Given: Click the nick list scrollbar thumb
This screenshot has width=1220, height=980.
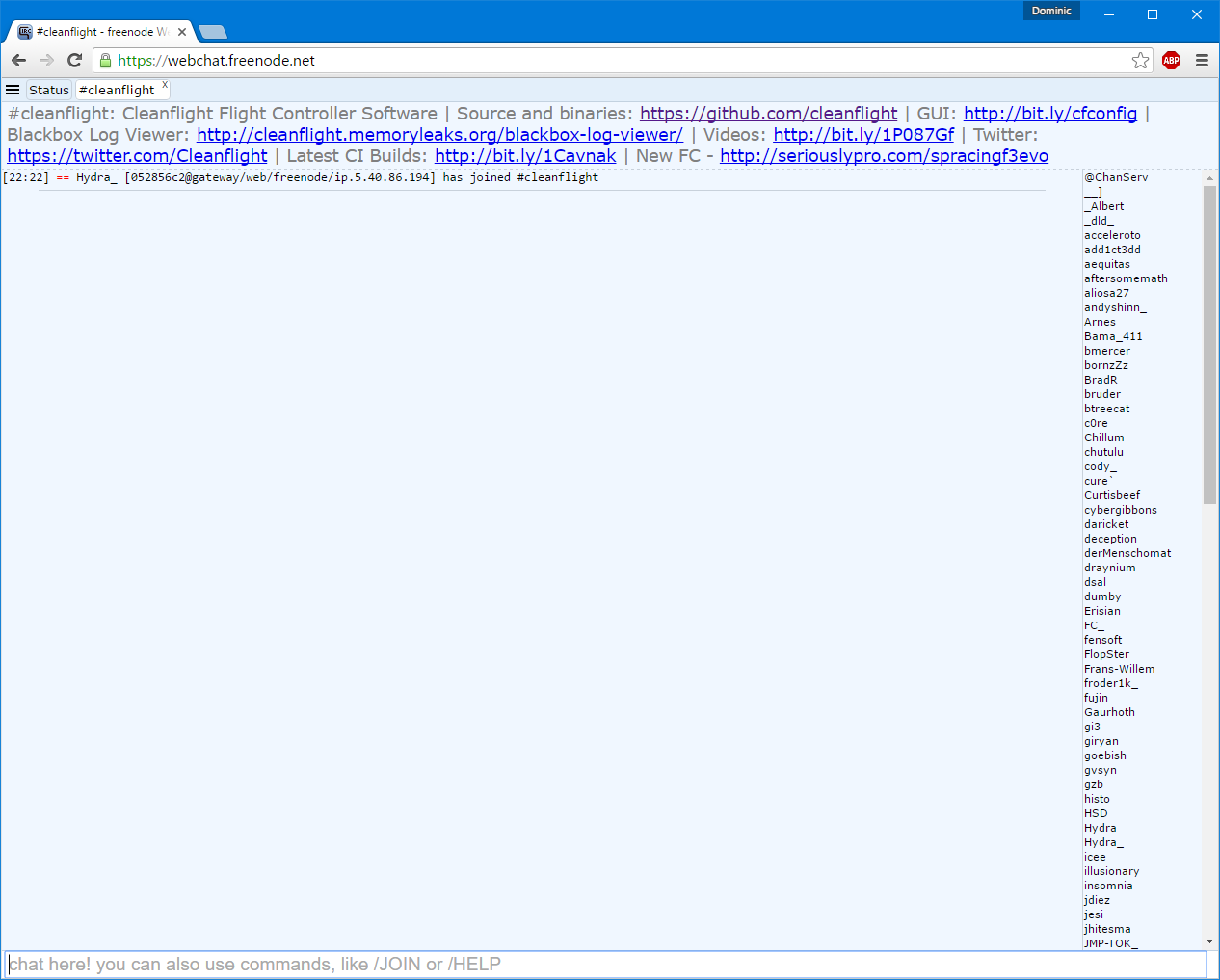Looking at the screenshot, I should 1209,344.
